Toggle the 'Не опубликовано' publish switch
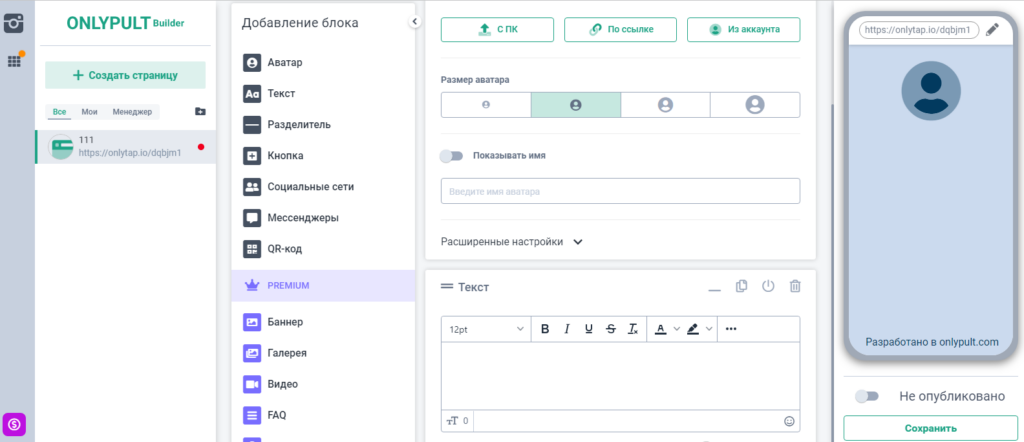Image resolution: width=1024 pixels, height=442 pixels. click(866, 396)
